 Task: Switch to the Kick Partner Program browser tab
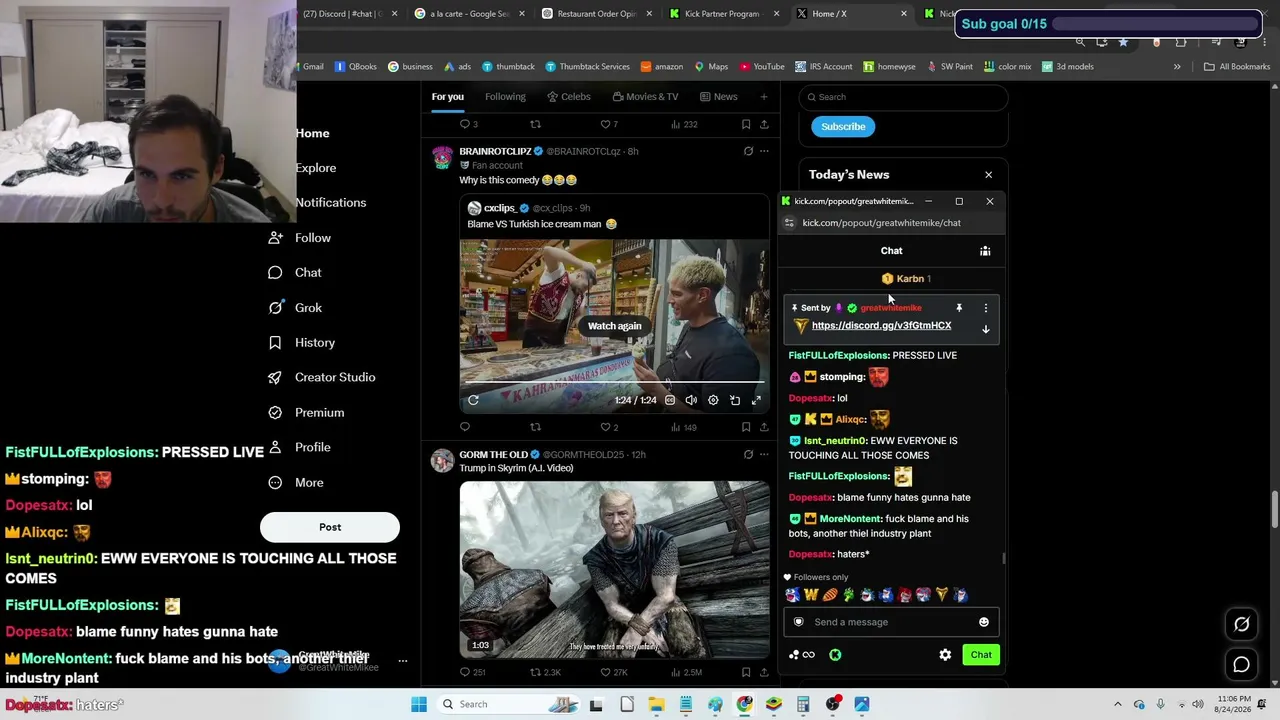coord(722,14)
